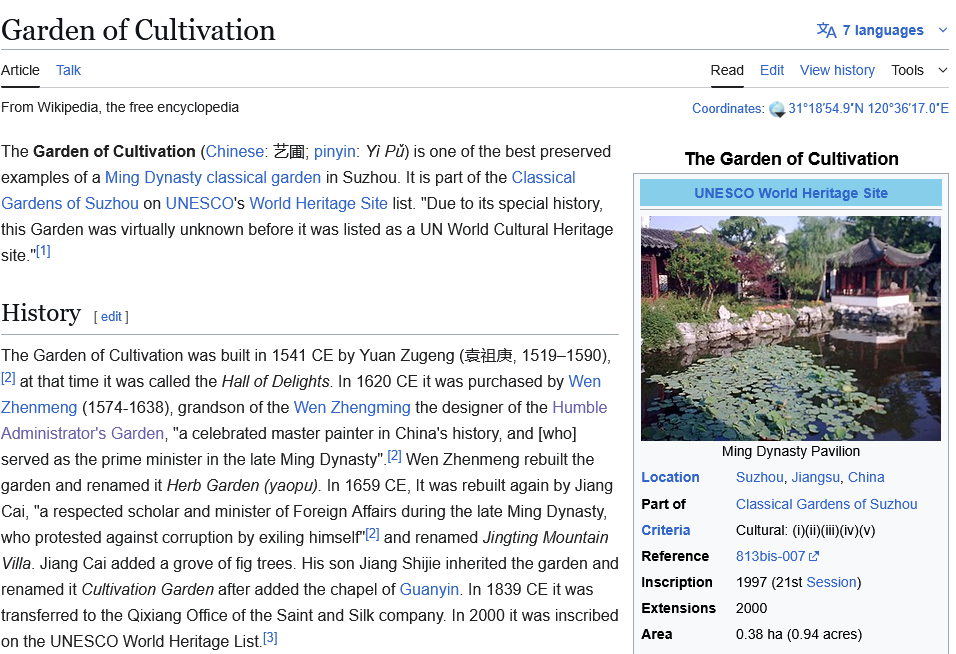The image size is (956, 654).
Task: Open the Coordinates label link
Action: (x=726, y=108)
